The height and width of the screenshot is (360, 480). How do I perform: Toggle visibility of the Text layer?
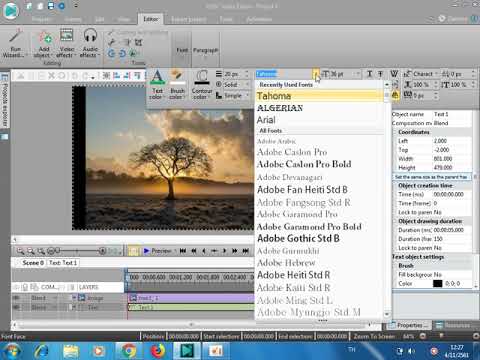(x=16, y=307)
